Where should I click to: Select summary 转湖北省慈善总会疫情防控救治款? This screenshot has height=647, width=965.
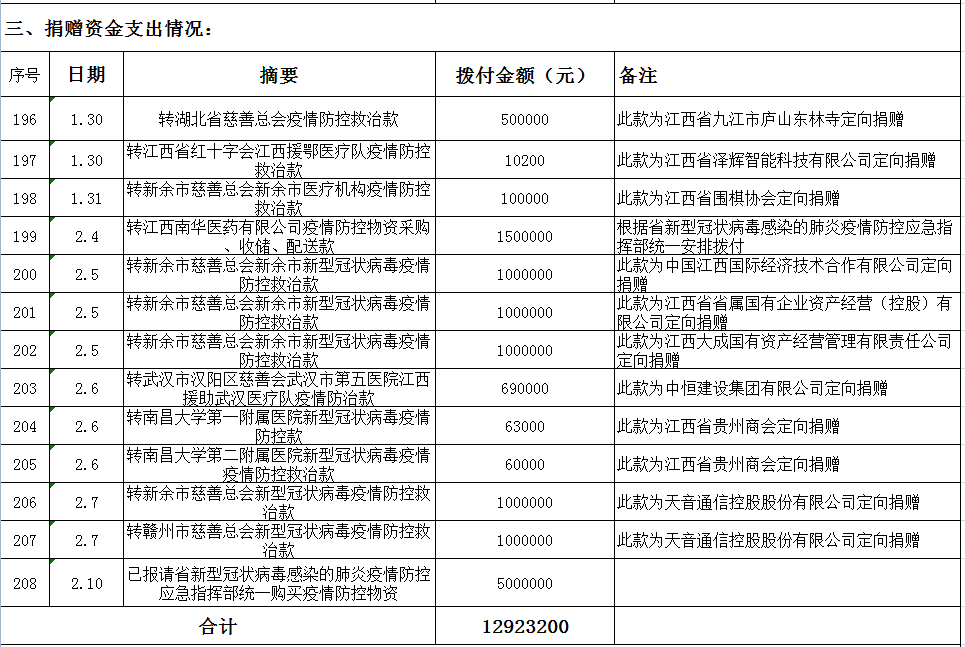pyautogui.click(x=279, y=119)
